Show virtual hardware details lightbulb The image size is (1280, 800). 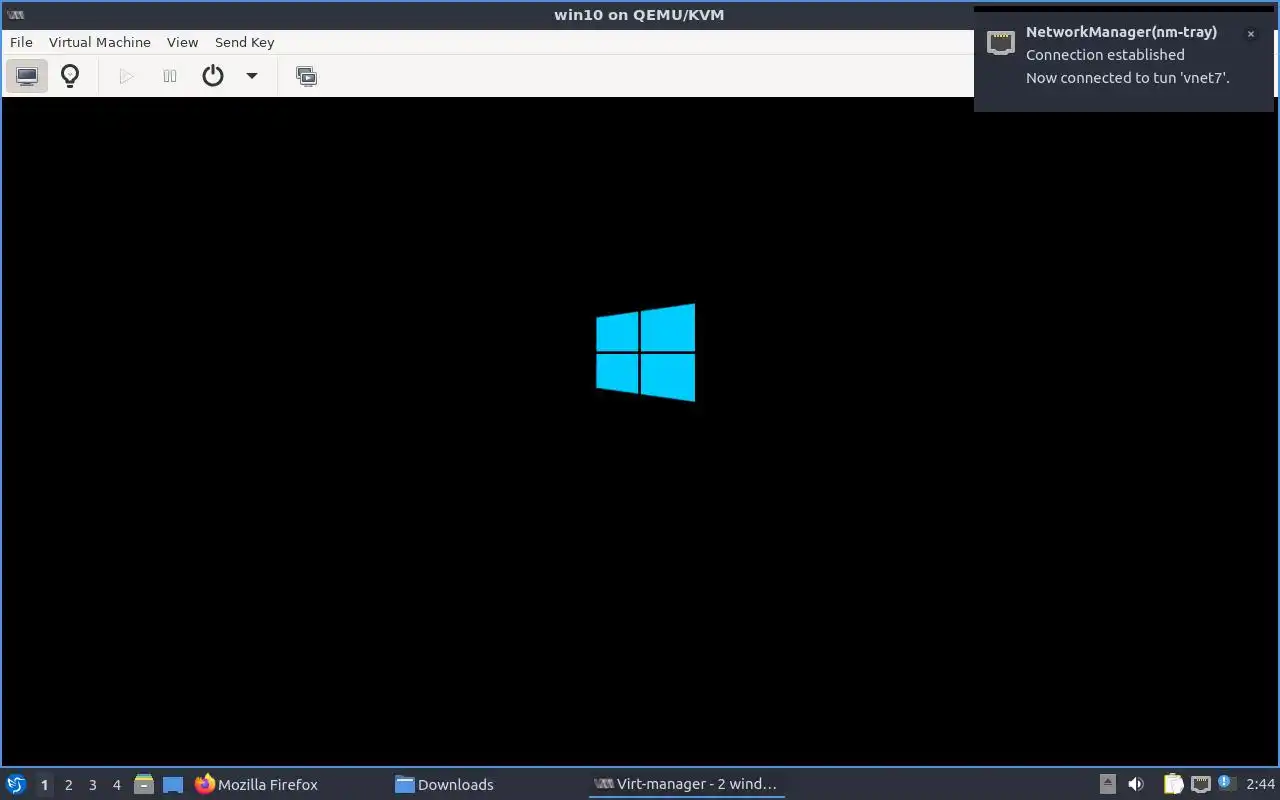coord(70,76)
